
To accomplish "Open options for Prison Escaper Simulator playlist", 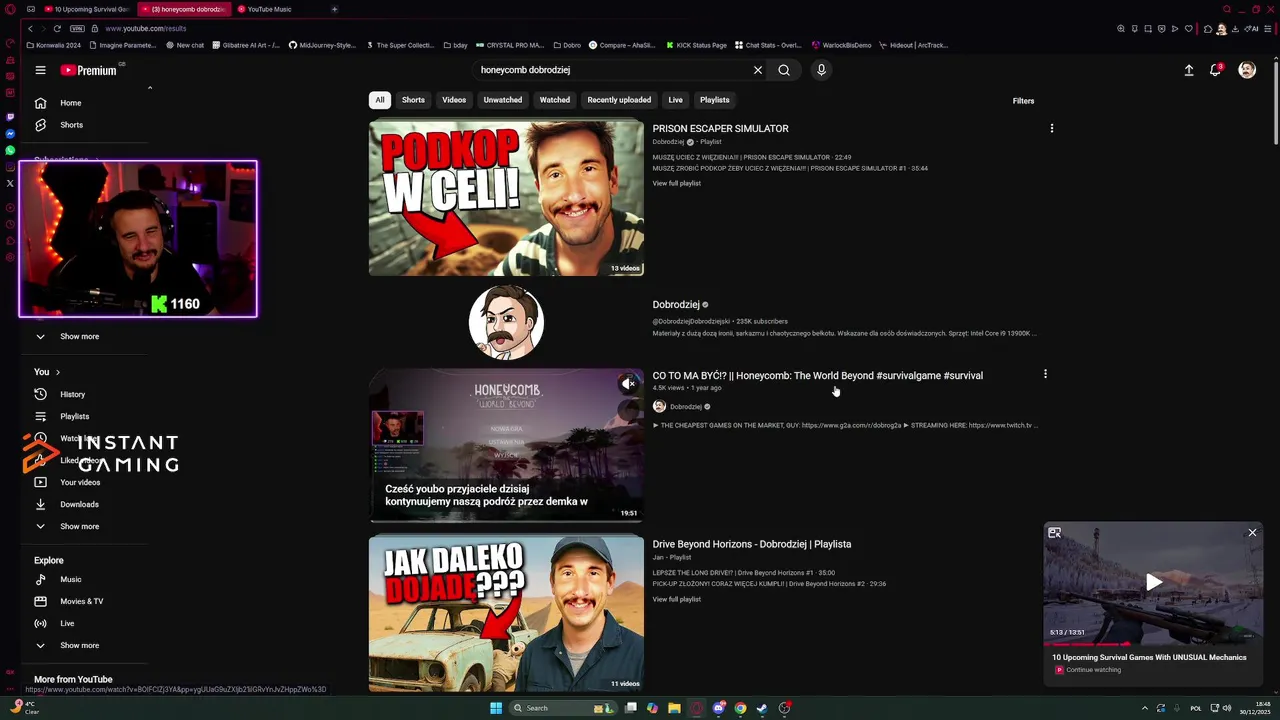I will [x=1051, y=128].
